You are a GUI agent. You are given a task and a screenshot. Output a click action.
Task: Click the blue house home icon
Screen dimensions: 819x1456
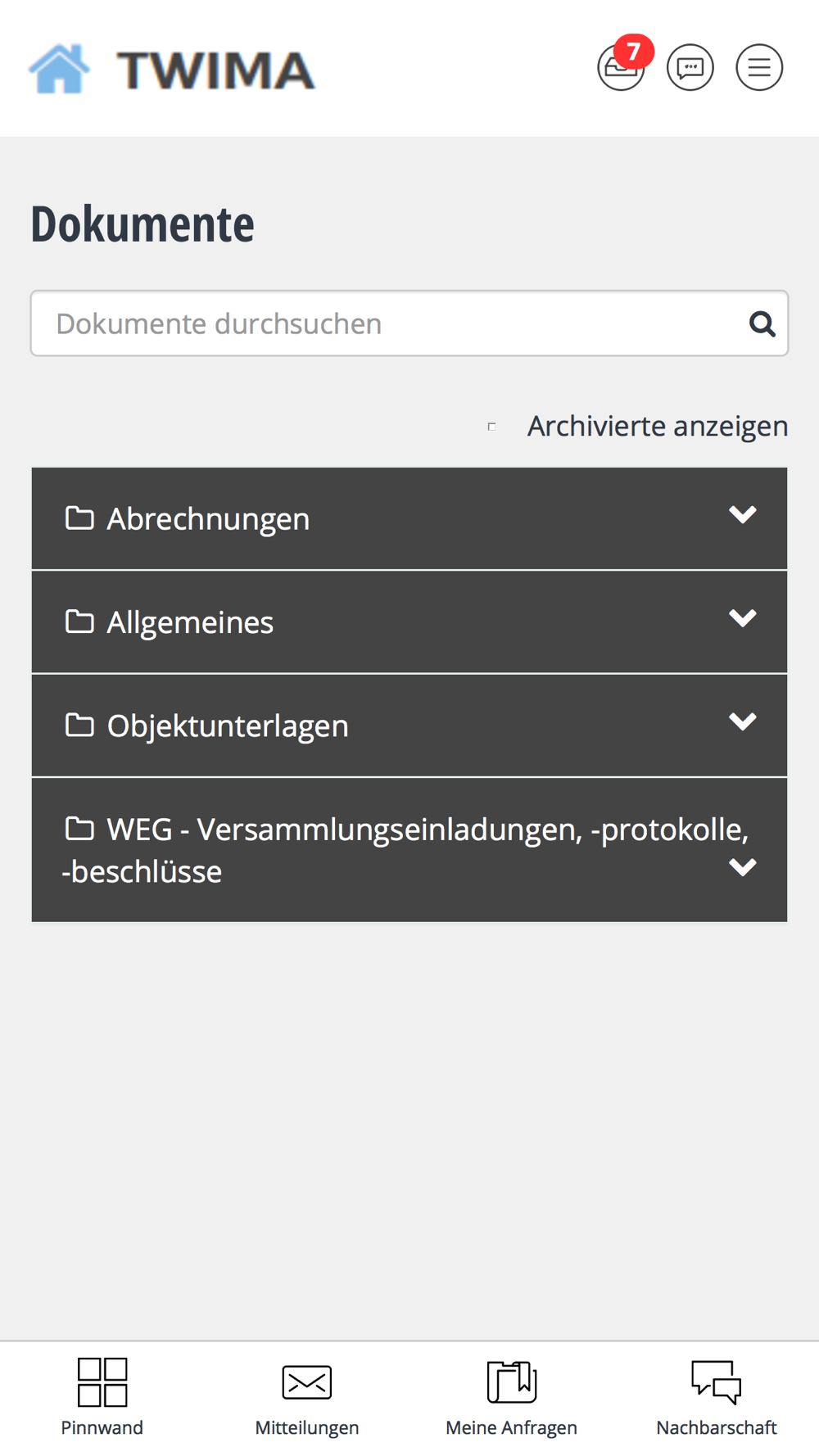(59, 69)
